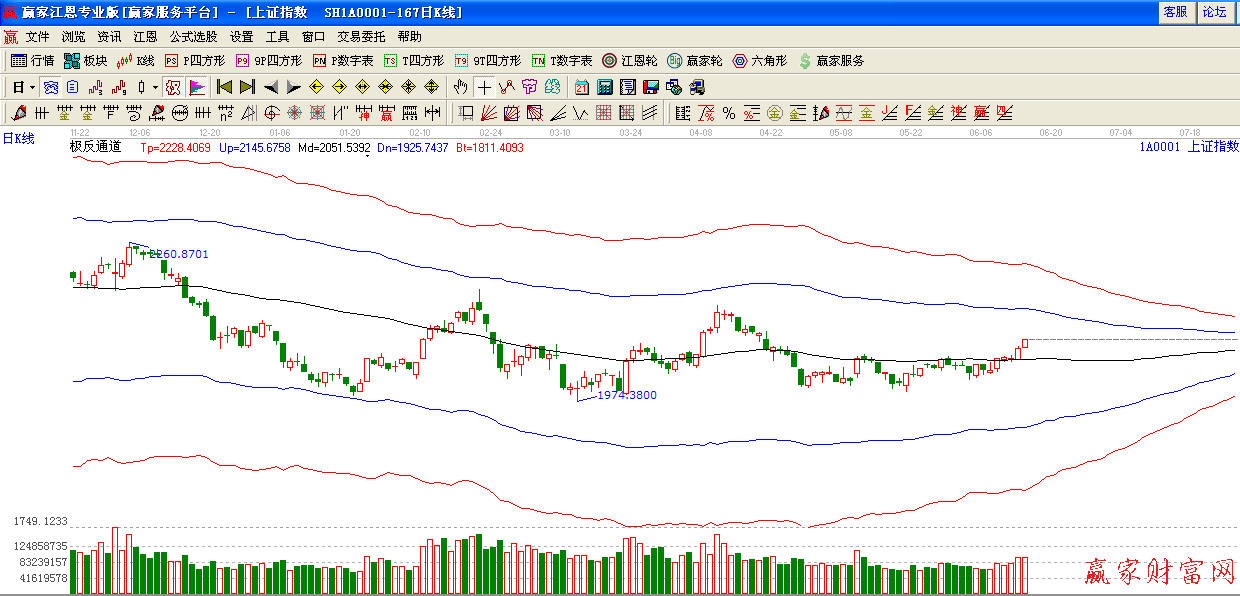This screenshot has height=596, width=1240.
Task: Click the 2260.8701 high price marker
Action: coord(178,255)
